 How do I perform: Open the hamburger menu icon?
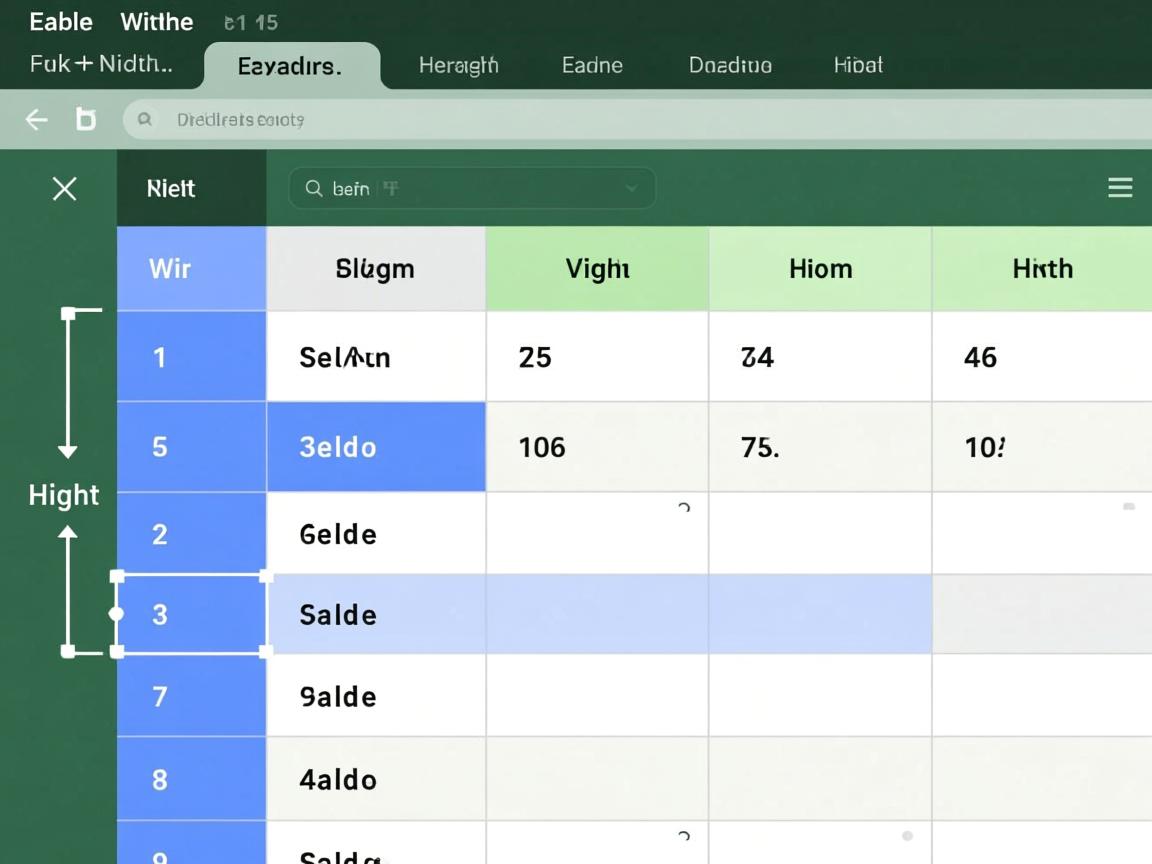[x=1120, y=188]
